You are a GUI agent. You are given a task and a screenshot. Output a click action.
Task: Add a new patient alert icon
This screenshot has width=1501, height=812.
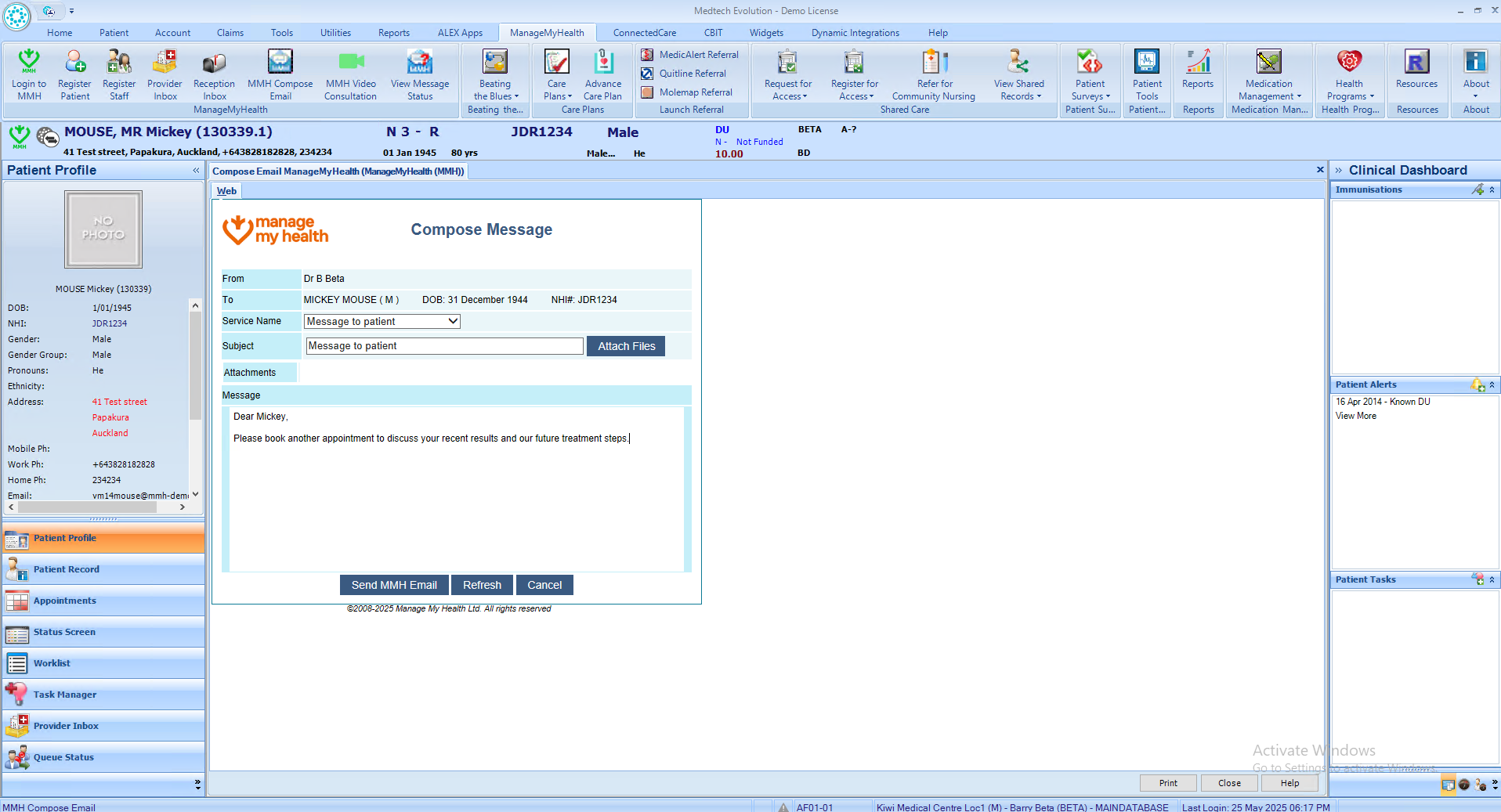point(1477,384)
